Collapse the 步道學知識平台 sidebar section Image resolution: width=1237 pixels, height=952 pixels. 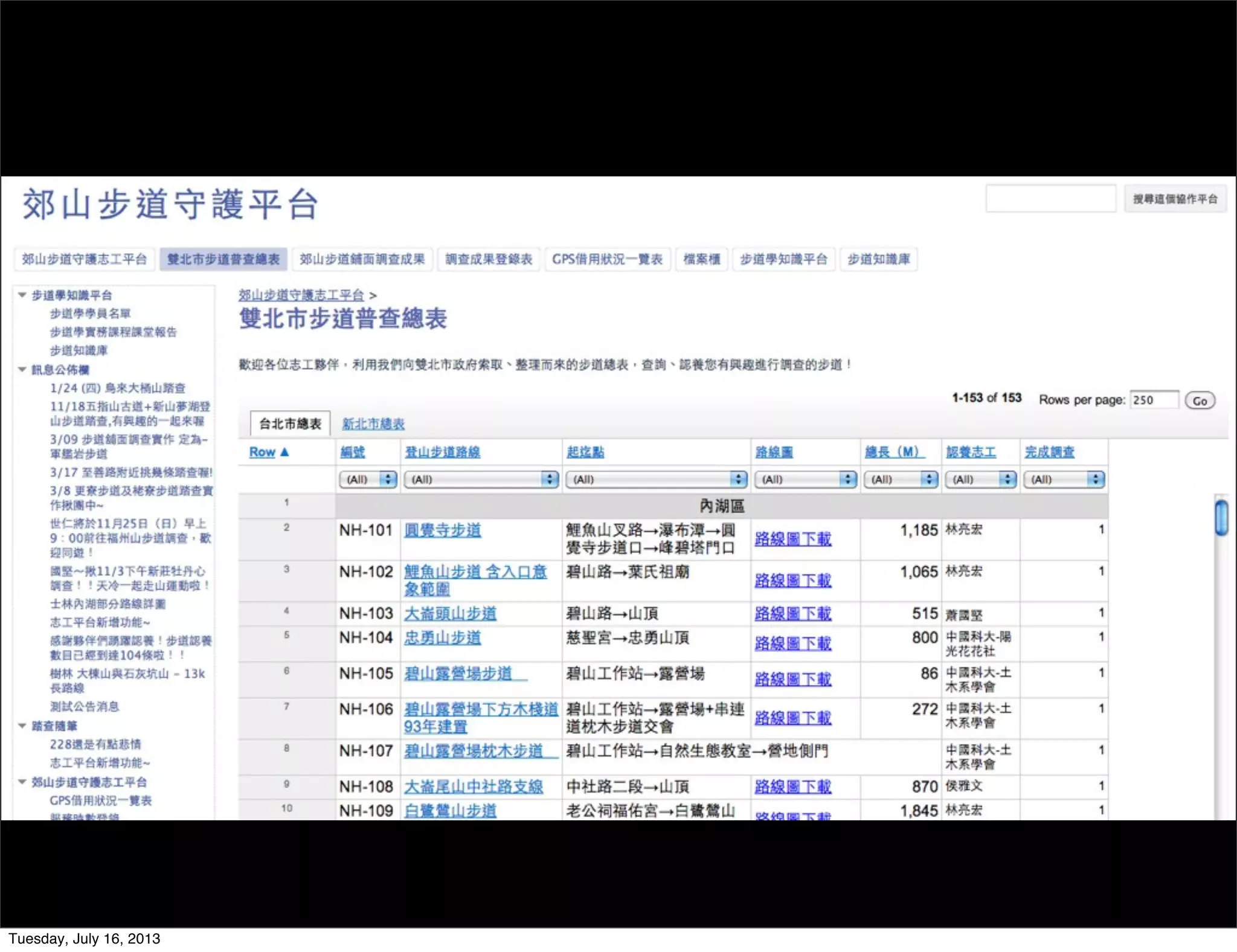[x=22, y=295]
